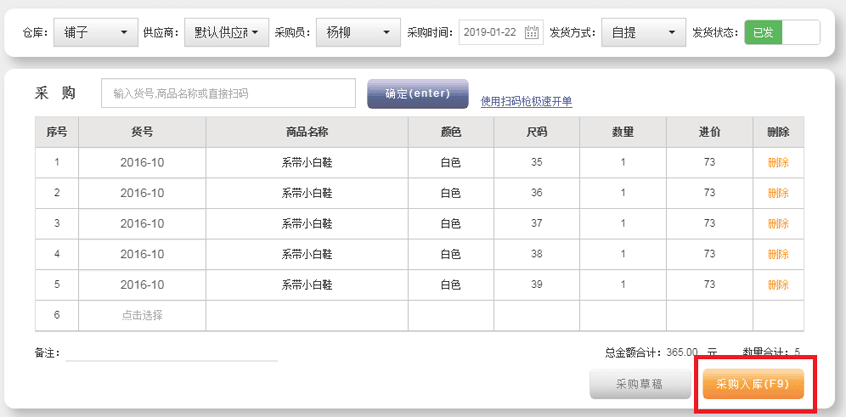
Task: Click 点击选择 in row 6
Action: click(x=142, y=315)
